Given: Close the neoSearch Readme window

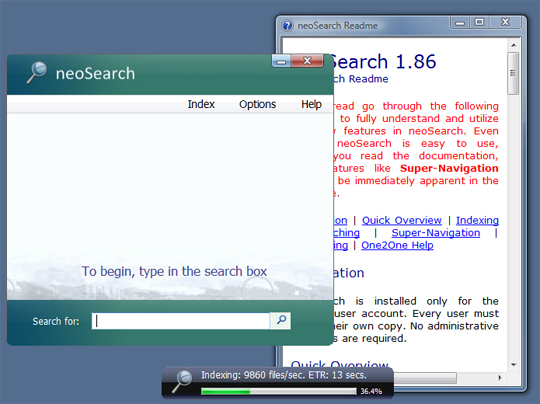Looking at the screenshot, I should 505,22.
